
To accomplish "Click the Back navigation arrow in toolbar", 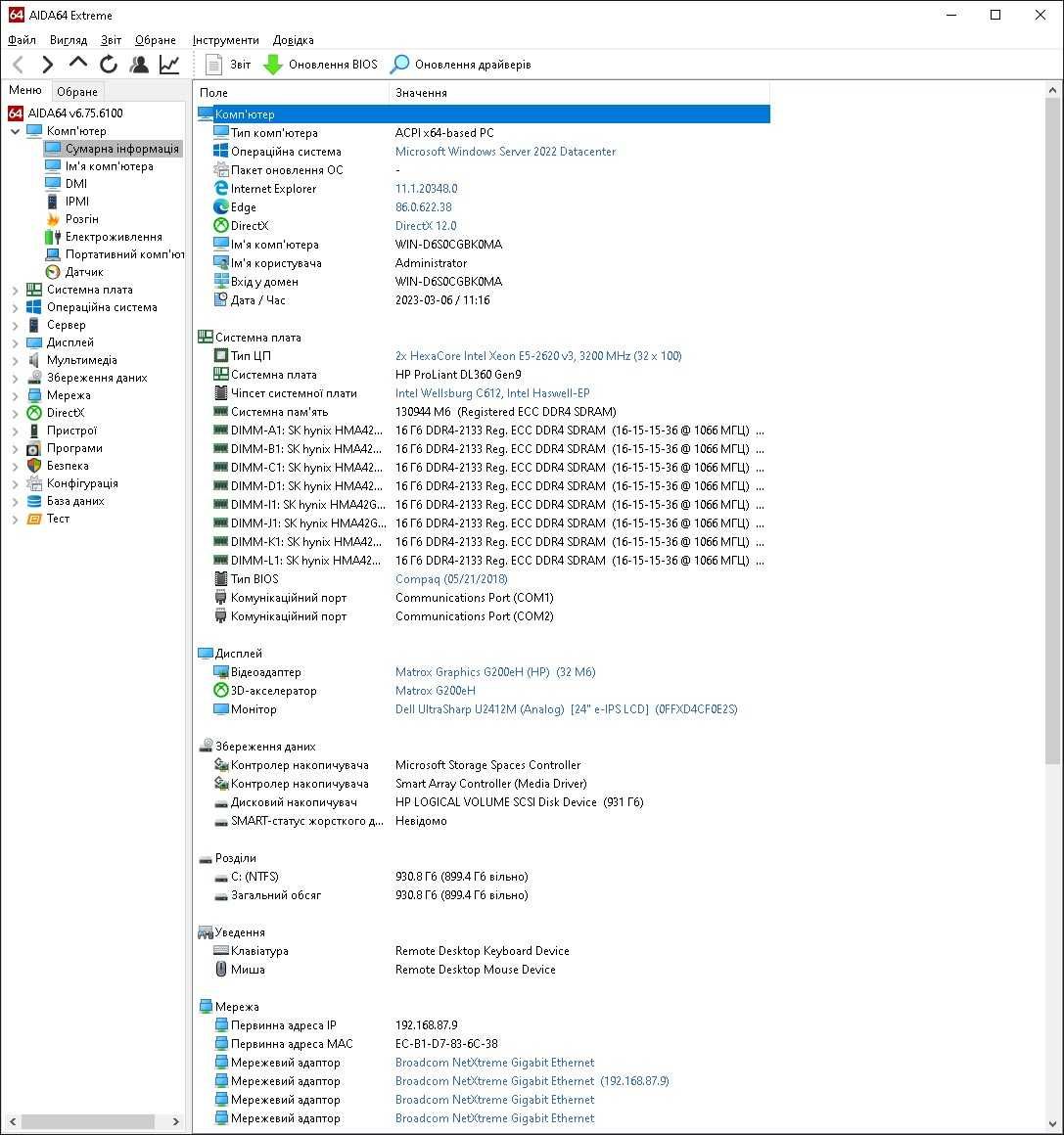I will pyautogui.click(x=19, y=65).
